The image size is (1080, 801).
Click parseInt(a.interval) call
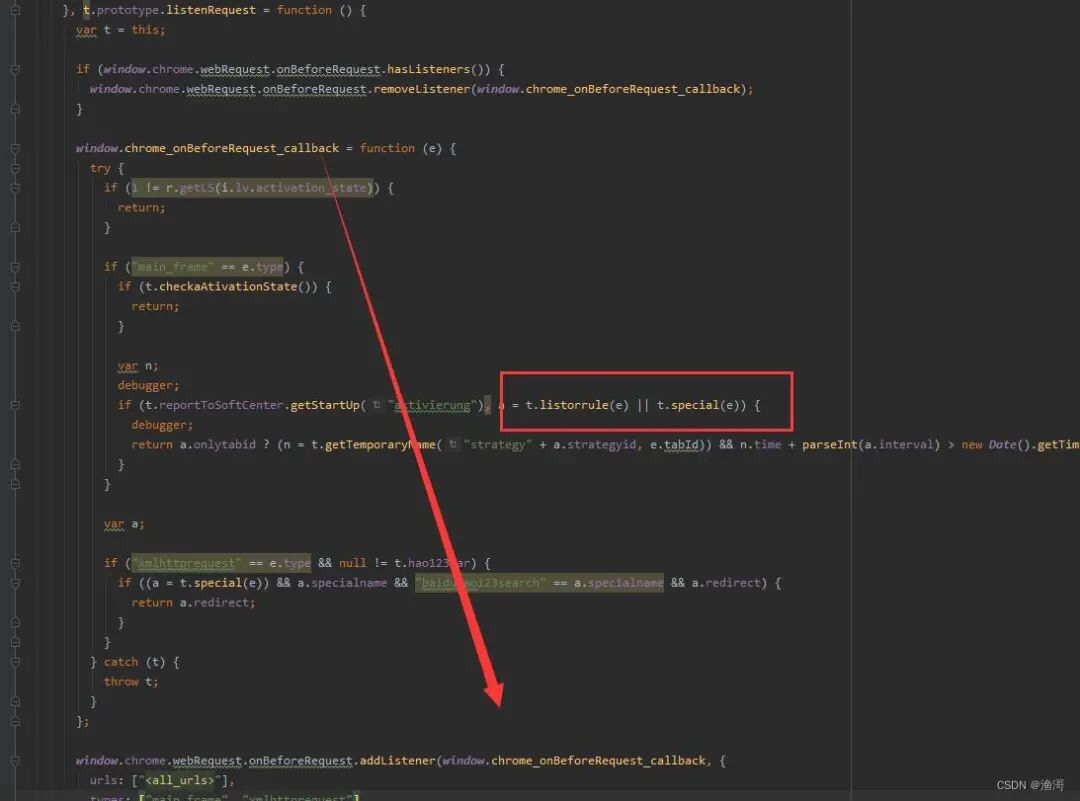(871, 445)
